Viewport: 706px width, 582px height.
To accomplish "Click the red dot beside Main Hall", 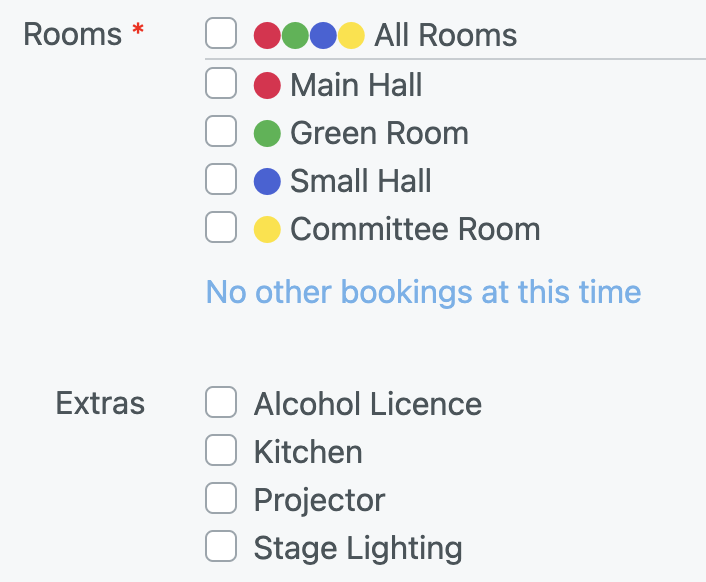I will click(267, 85).
